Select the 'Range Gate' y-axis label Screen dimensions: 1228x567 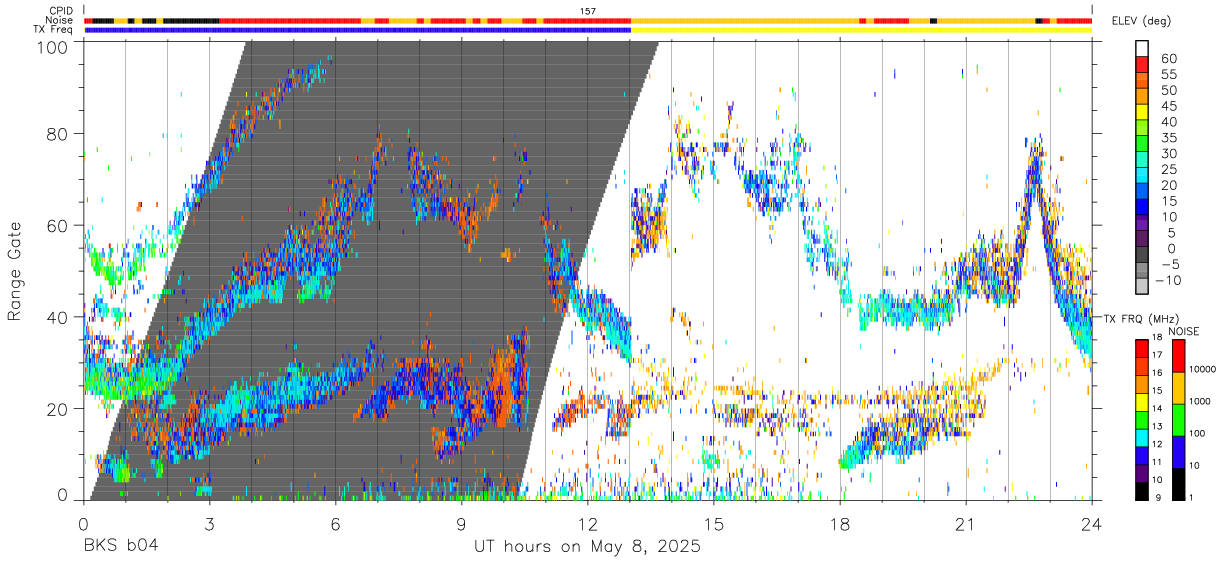click(x=15, y=271)
